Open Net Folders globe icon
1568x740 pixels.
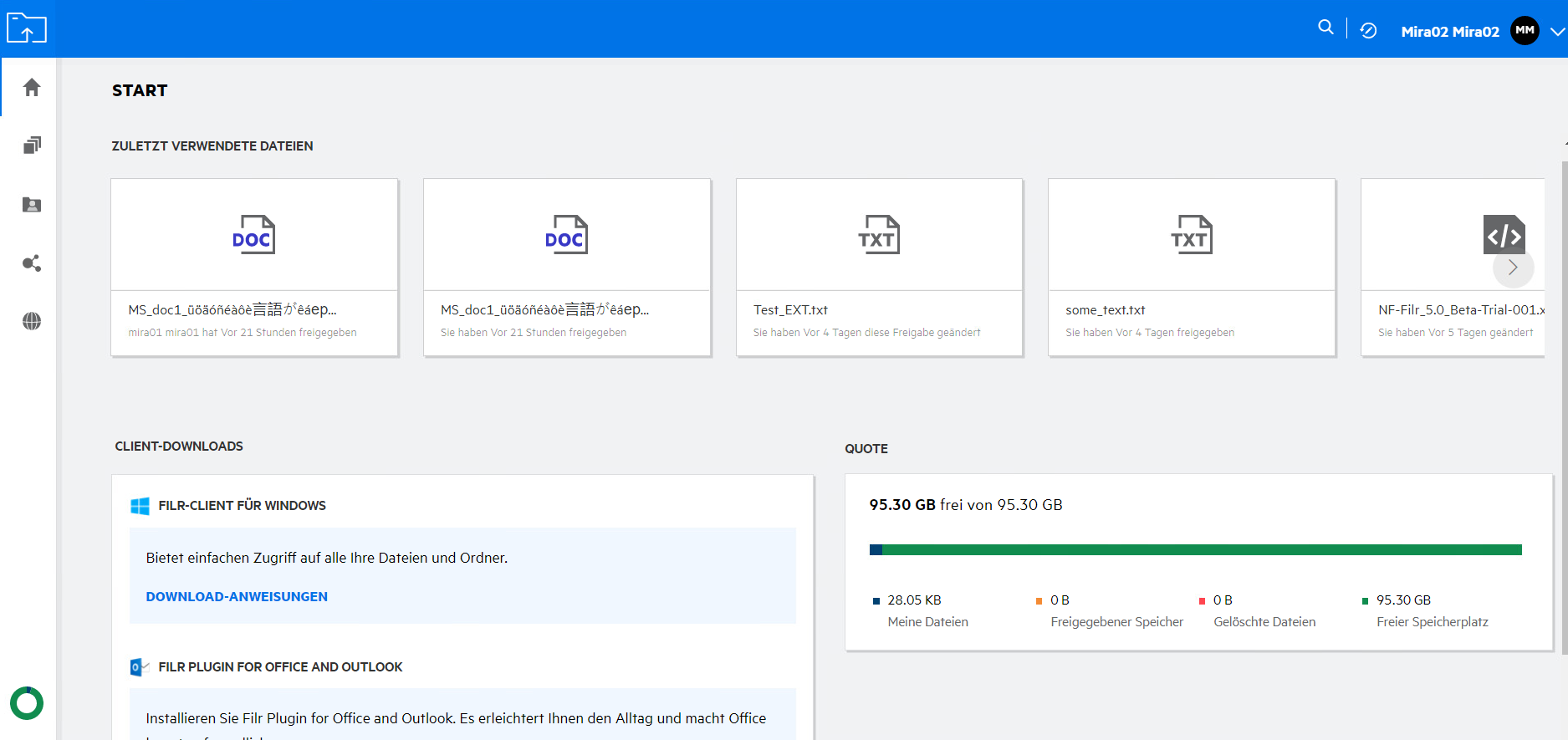click(x=32, y=321)
